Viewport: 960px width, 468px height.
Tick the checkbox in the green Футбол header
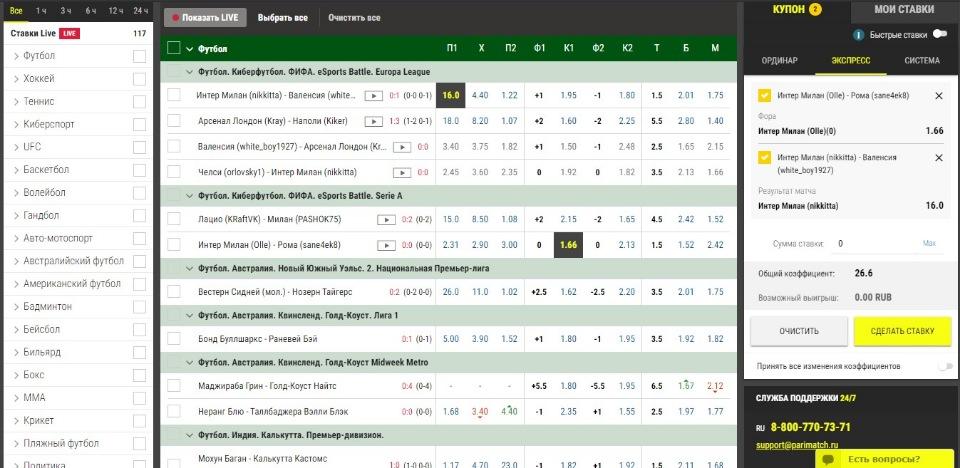click(174, 48)
